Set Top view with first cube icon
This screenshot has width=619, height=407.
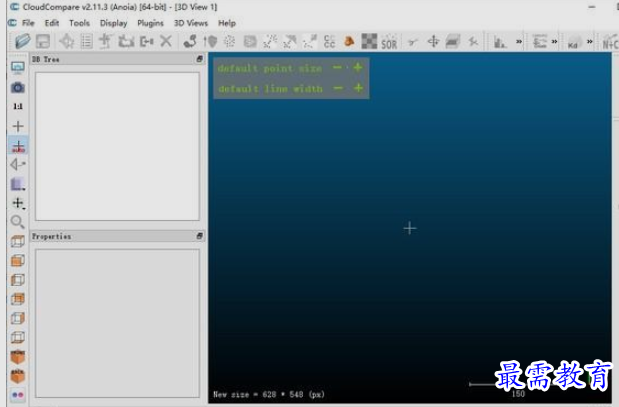(18, 241)
